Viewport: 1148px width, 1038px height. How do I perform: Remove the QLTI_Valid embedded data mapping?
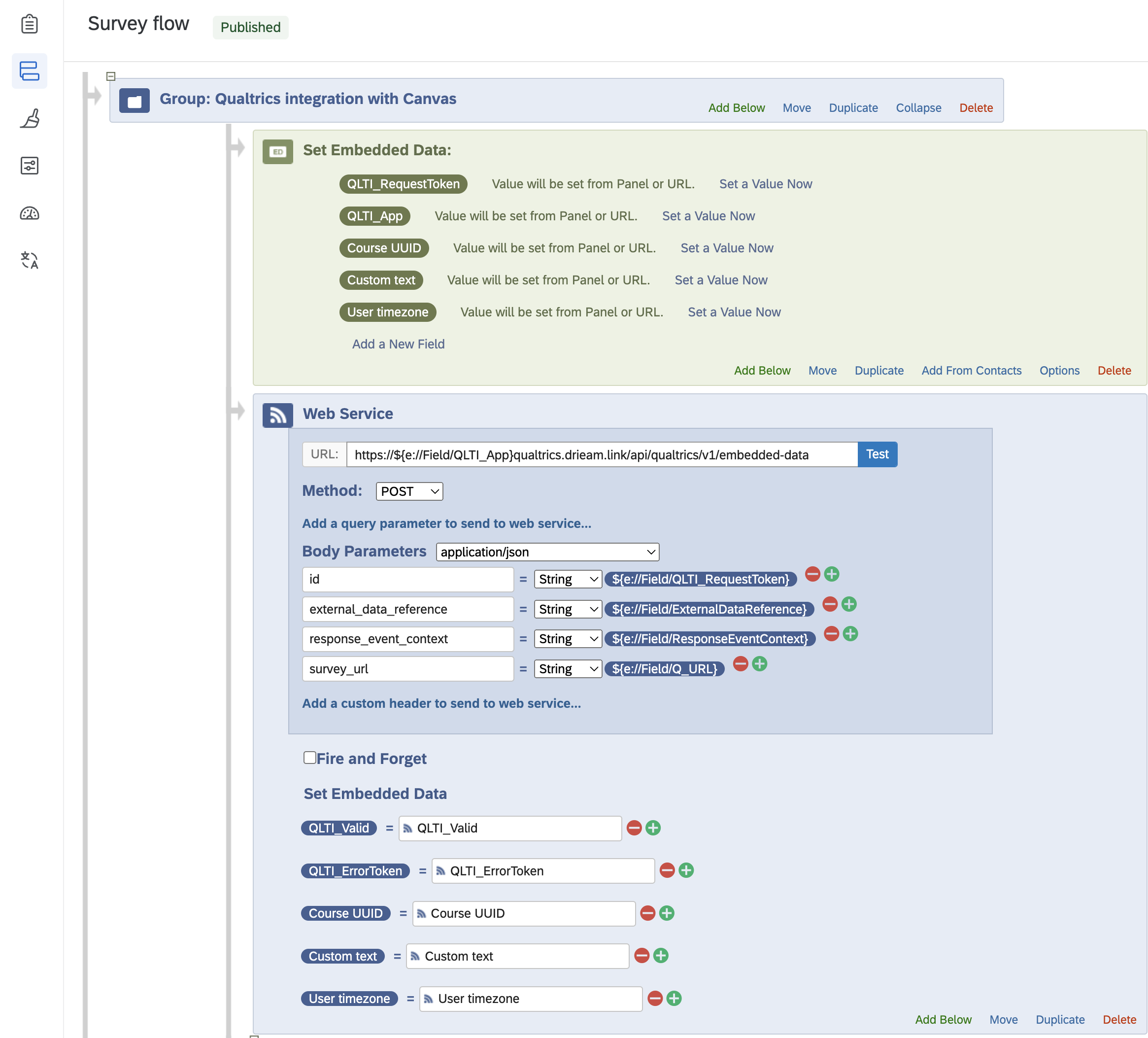click(x=634, y=828)
